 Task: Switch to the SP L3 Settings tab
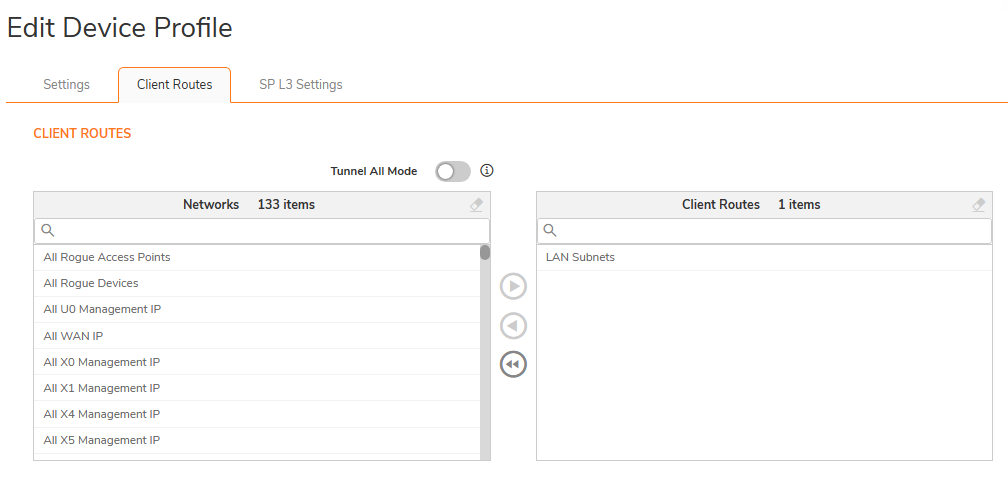pos(300,85)
